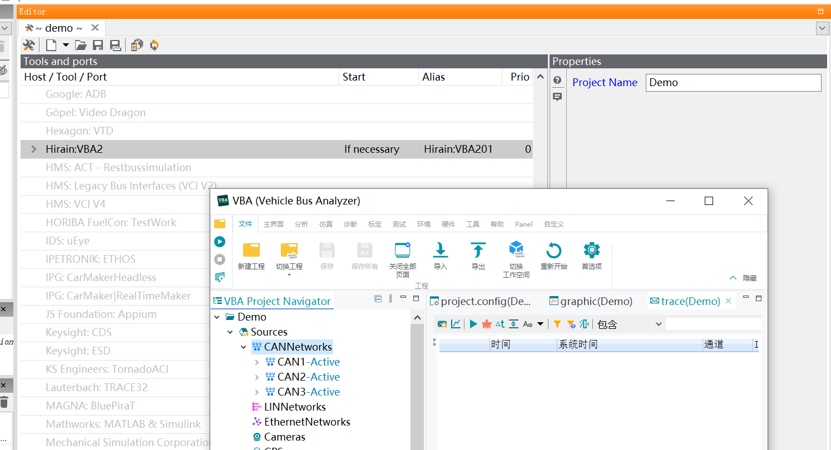
Task: Click the save icon in Editor toolbar
Action: pos(98,46)
